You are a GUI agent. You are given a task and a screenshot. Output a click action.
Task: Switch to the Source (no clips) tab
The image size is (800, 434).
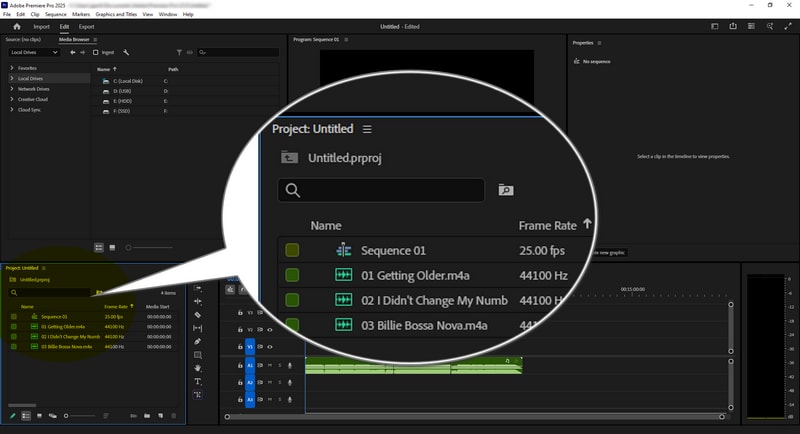pyautogui.click(x=23, y=39)
